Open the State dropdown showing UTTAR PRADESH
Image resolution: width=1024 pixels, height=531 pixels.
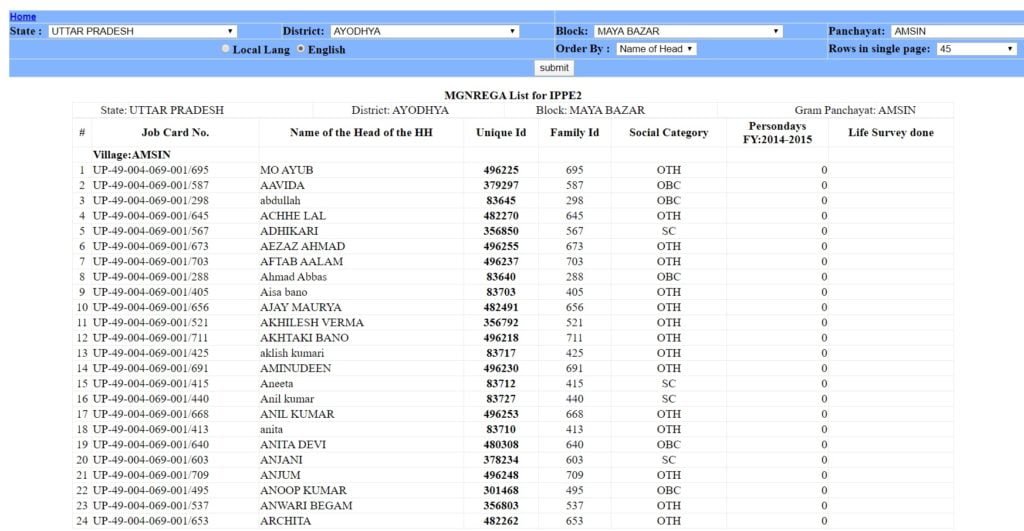click(x=142, y=31)
